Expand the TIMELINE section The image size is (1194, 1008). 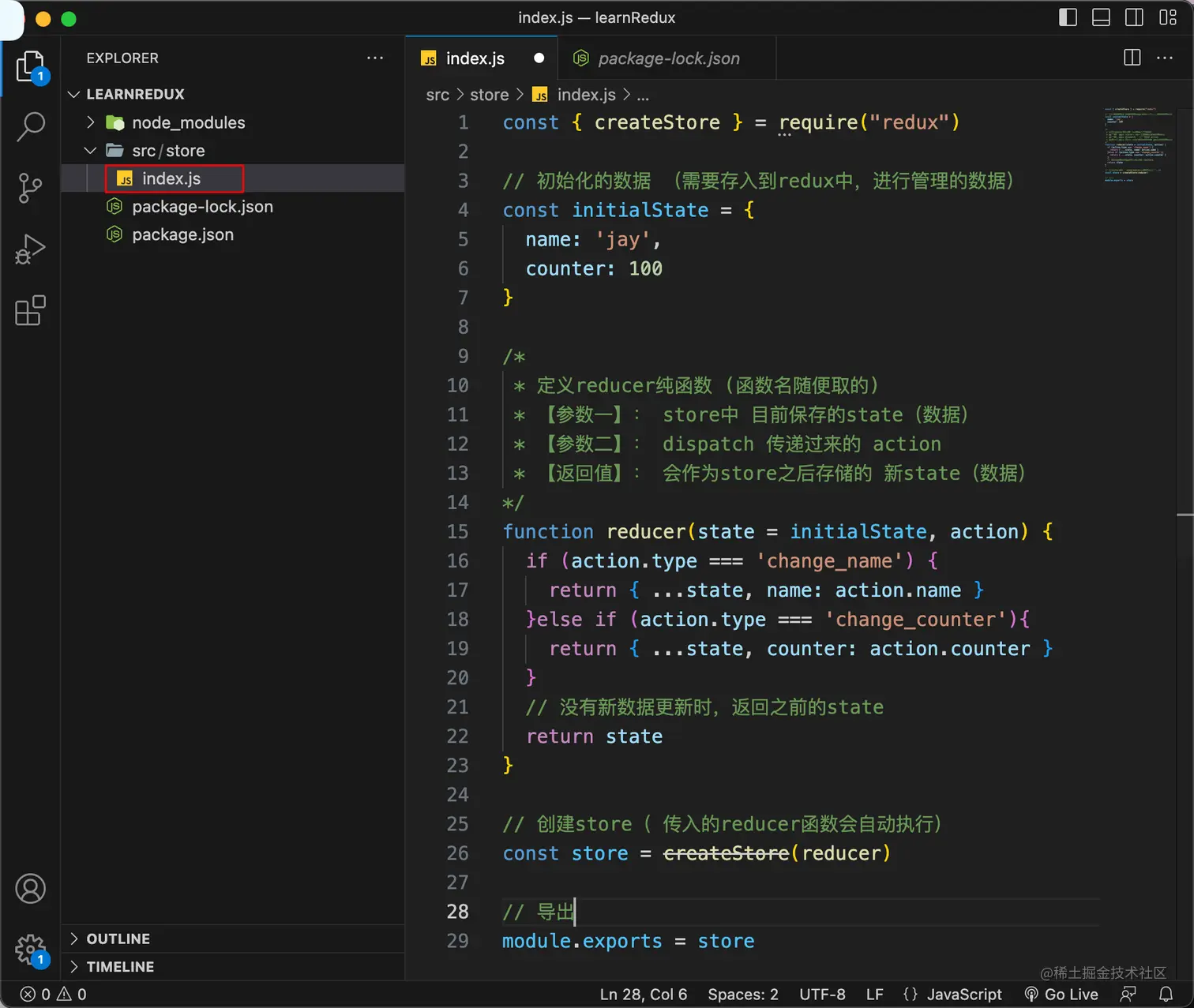click(x=120, y=967)
